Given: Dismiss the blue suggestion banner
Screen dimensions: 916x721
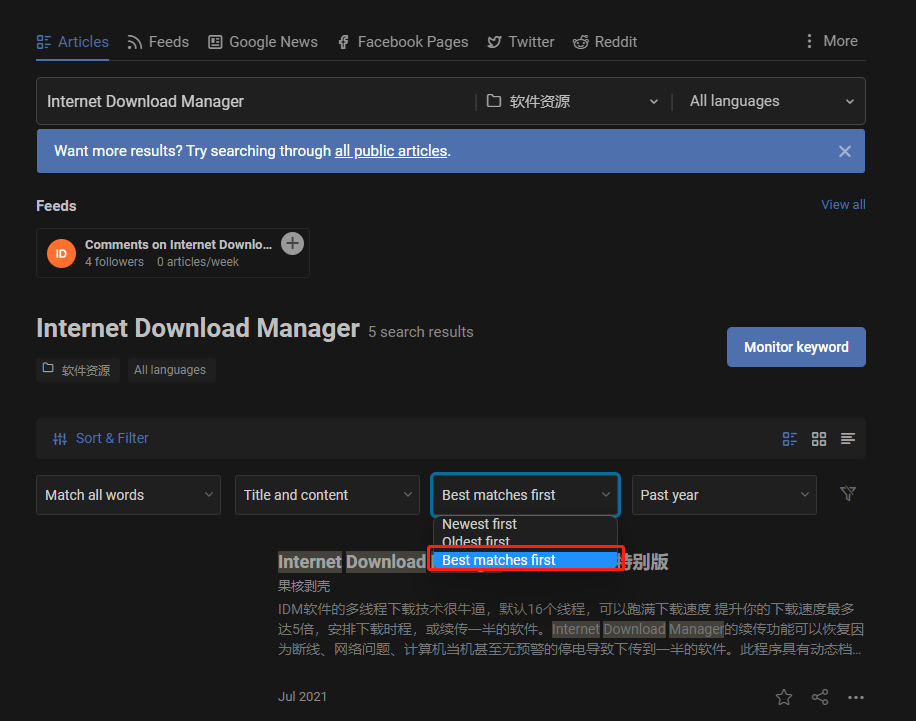Looking at the screenshot, I should tap(845, 151).
